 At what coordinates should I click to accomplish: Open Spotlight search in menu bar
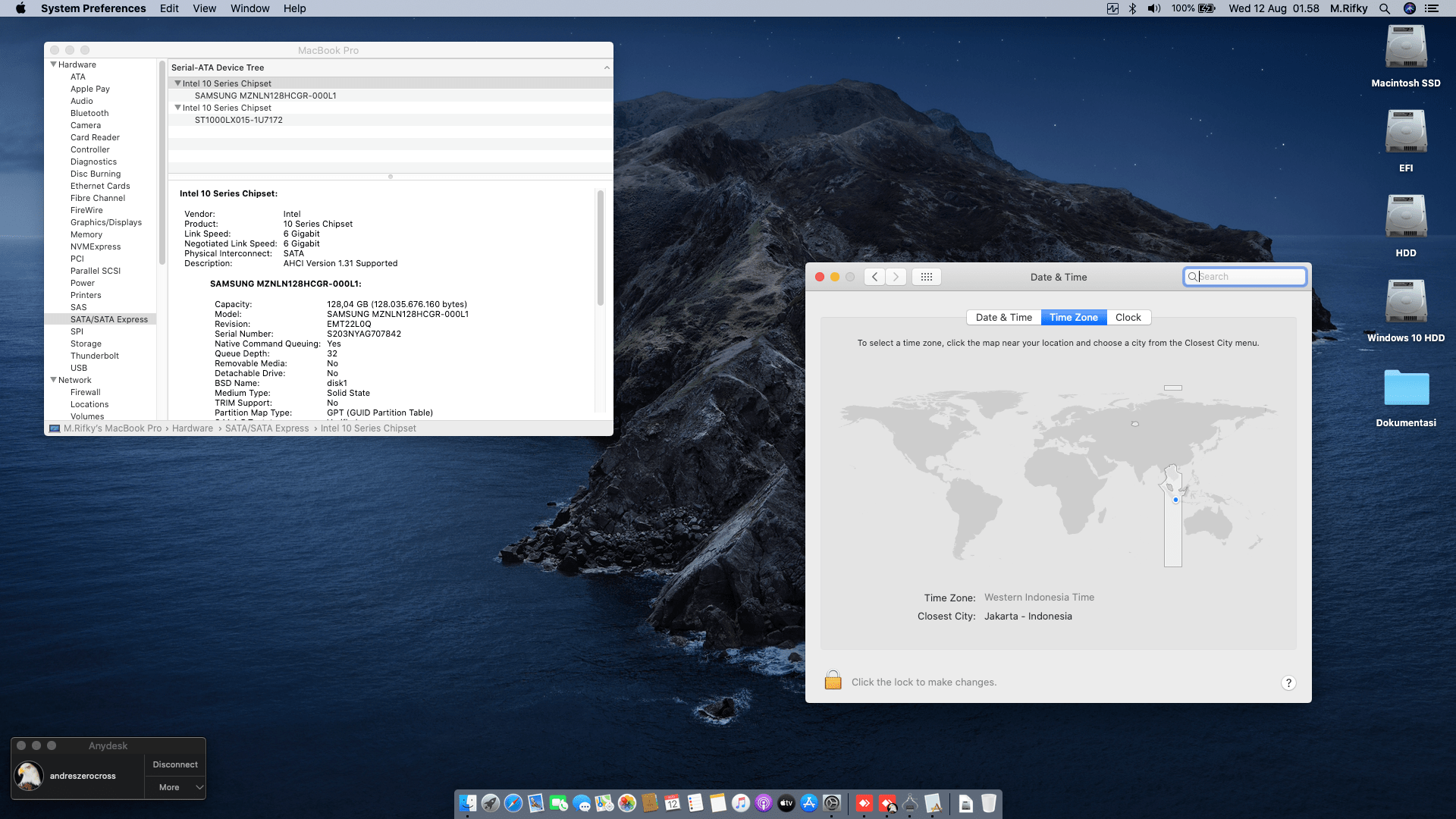[x=1384, y=8]
